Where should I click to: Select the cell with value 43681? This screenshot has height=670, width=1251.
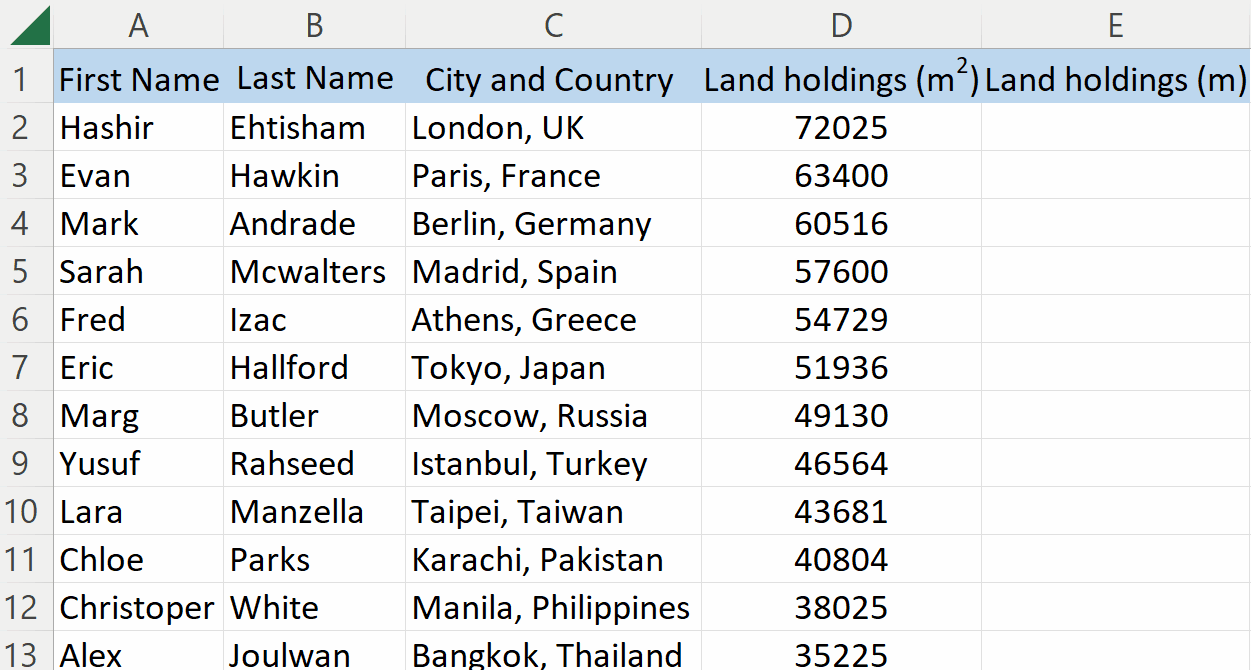[841, 511]
